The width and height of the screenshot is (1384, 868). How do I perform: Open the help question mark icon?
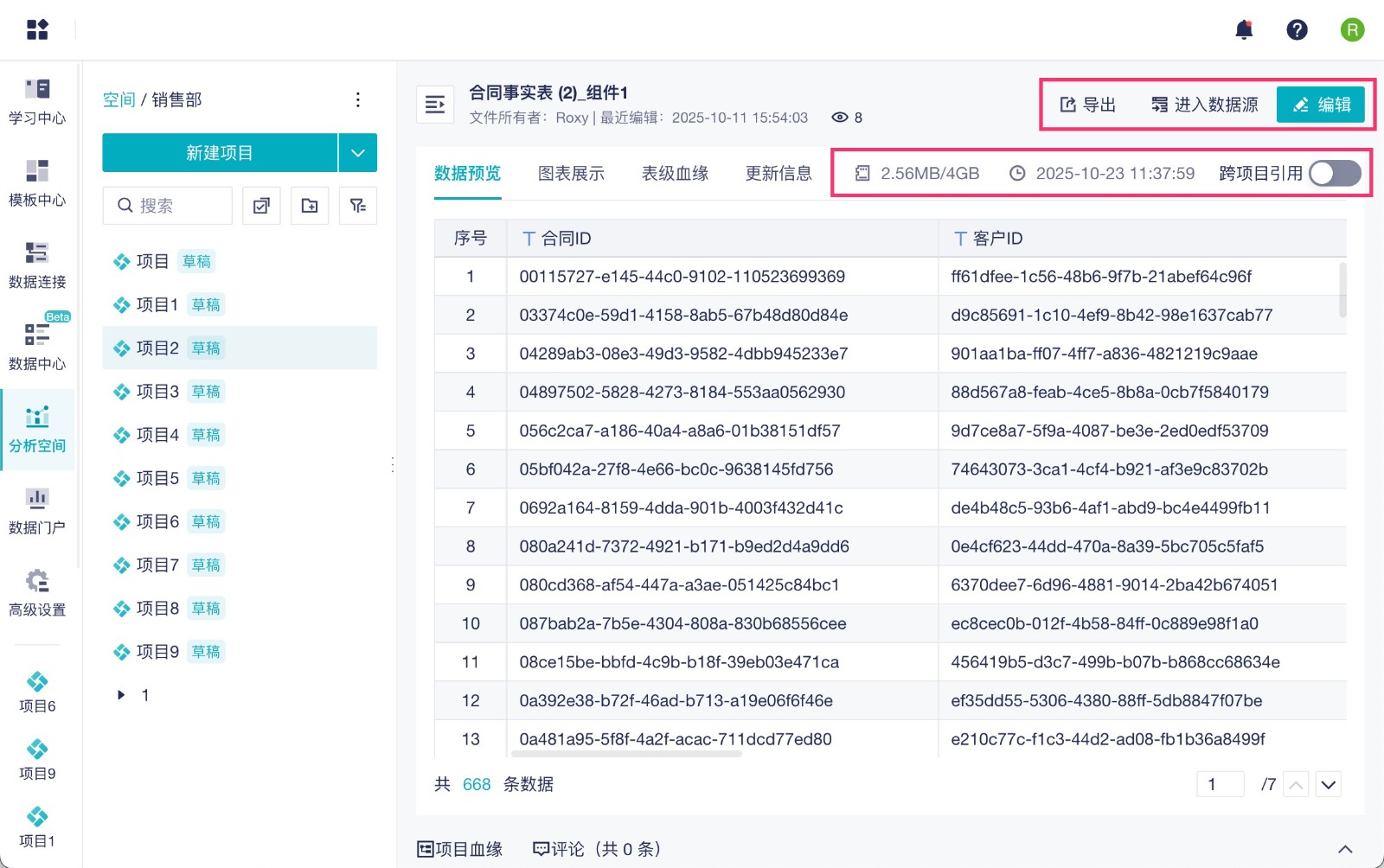[x=1297, y=30]
